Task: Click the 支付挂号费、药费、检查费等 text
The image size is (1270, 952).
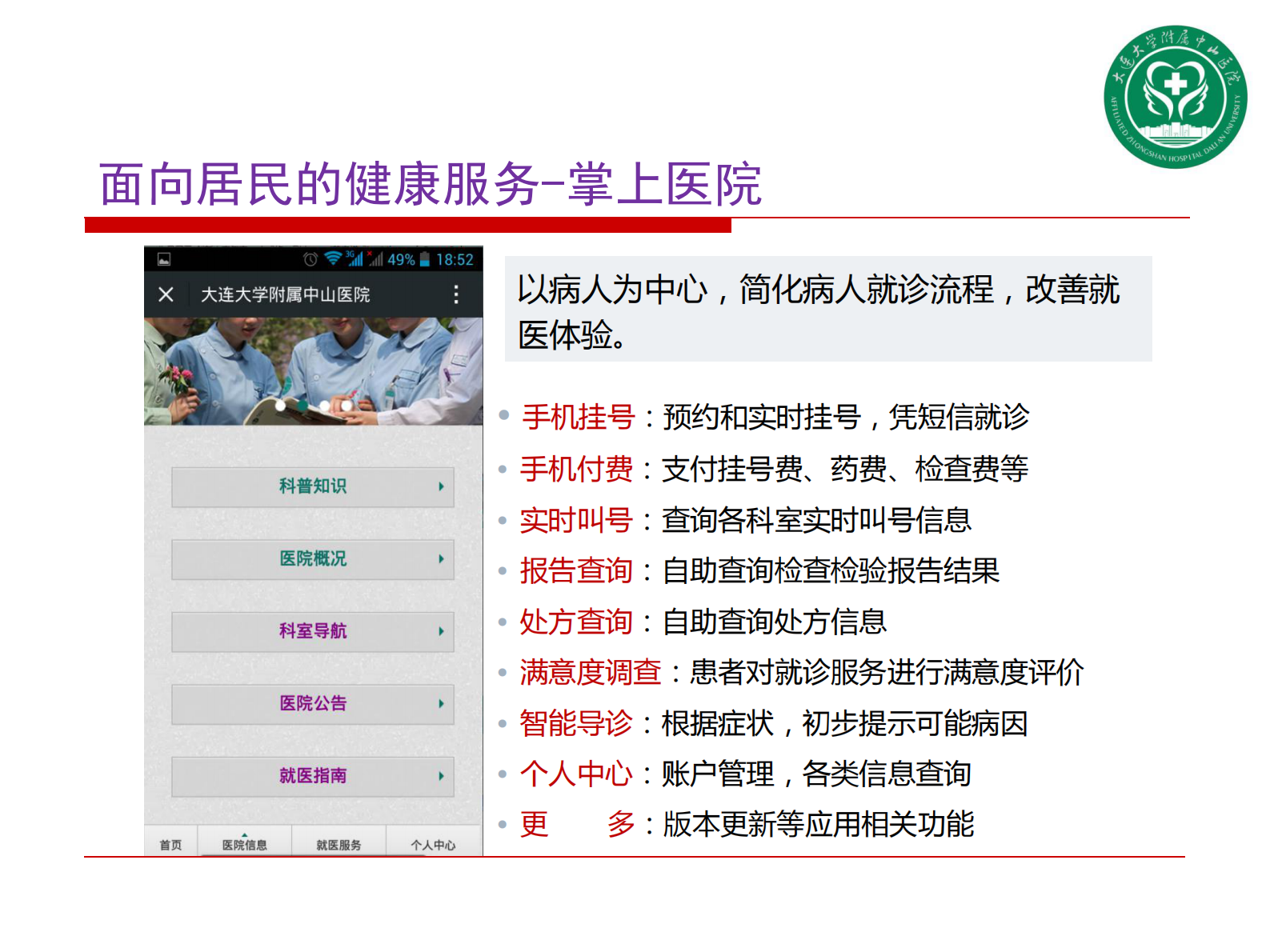Action: pyautogui.click(x=845, y=469)
